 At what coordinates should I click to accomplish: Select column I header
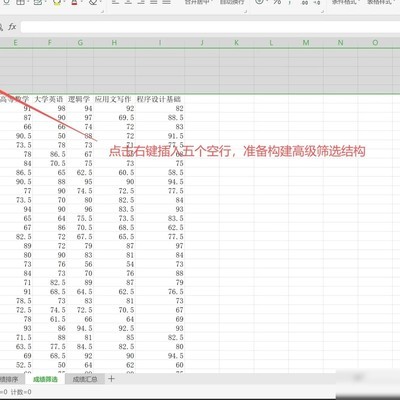160,43
